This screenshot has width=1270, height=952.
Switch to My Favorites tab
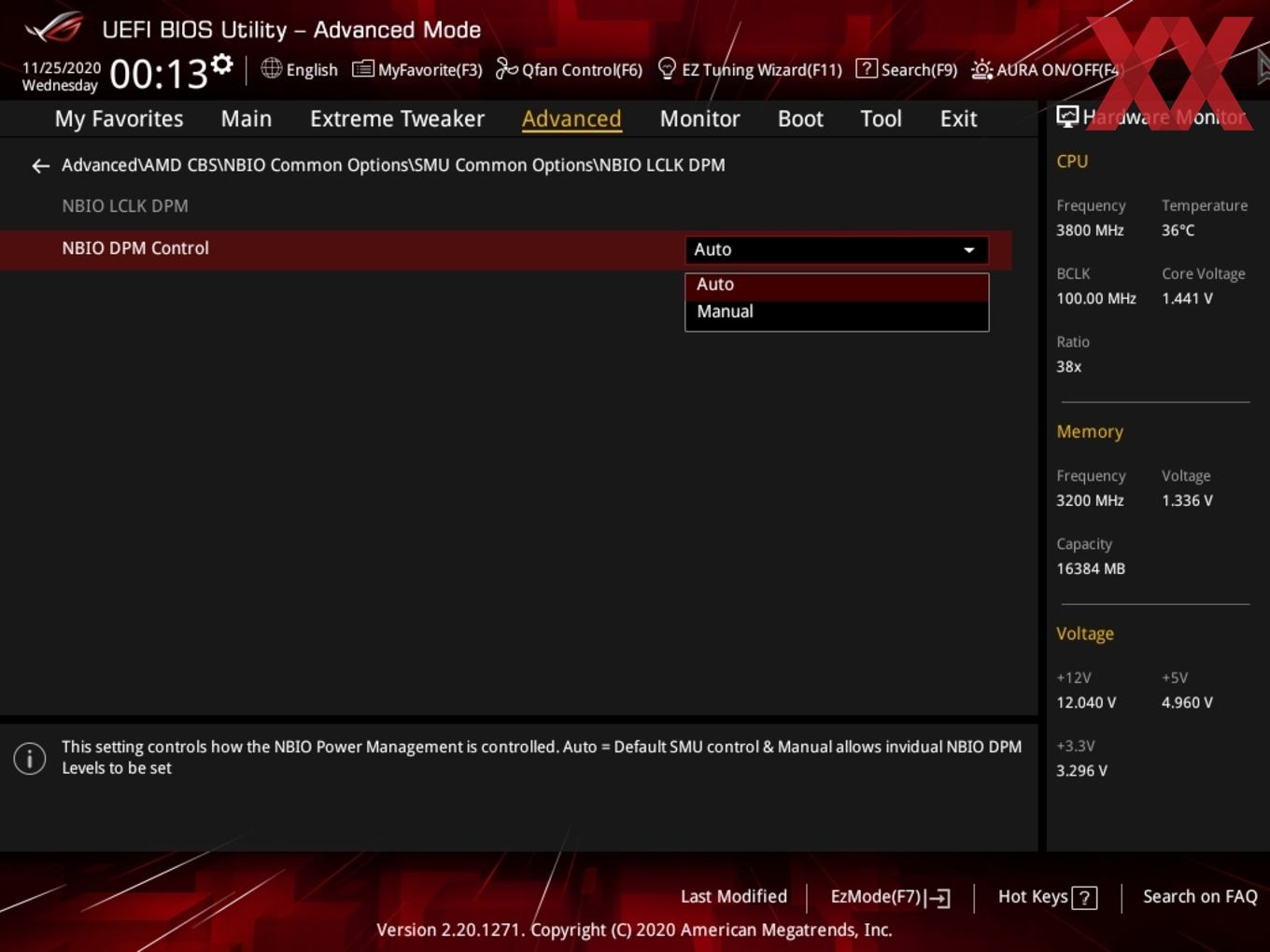(119, 119)
